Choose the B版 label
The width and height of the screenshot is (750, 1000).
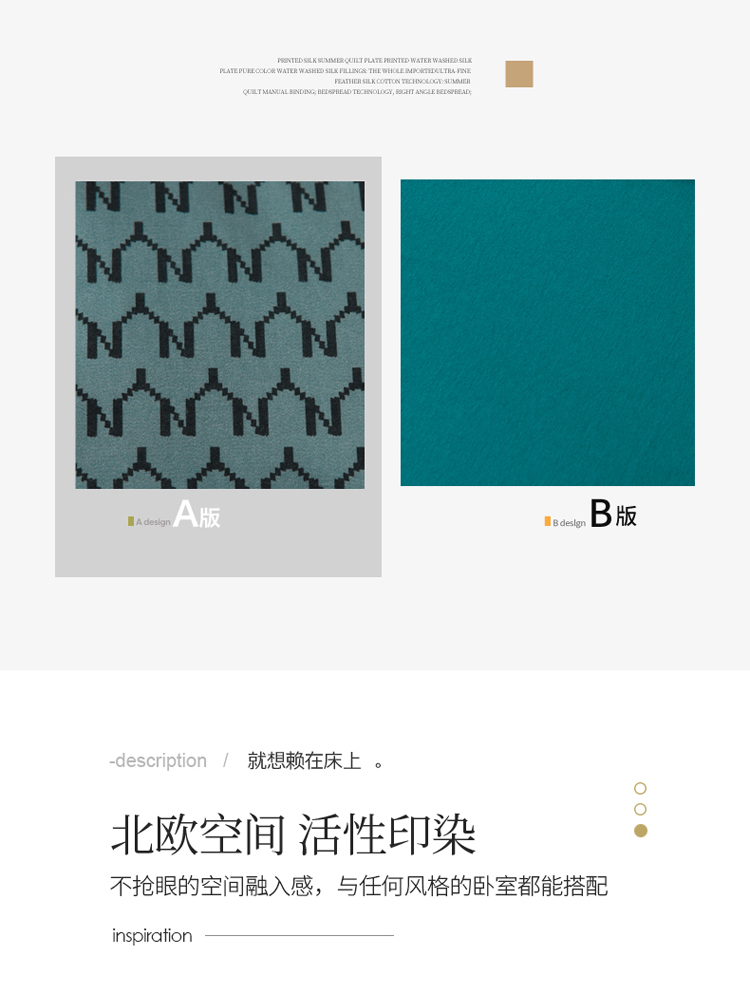pyautogui.click(x=614, y=514)
